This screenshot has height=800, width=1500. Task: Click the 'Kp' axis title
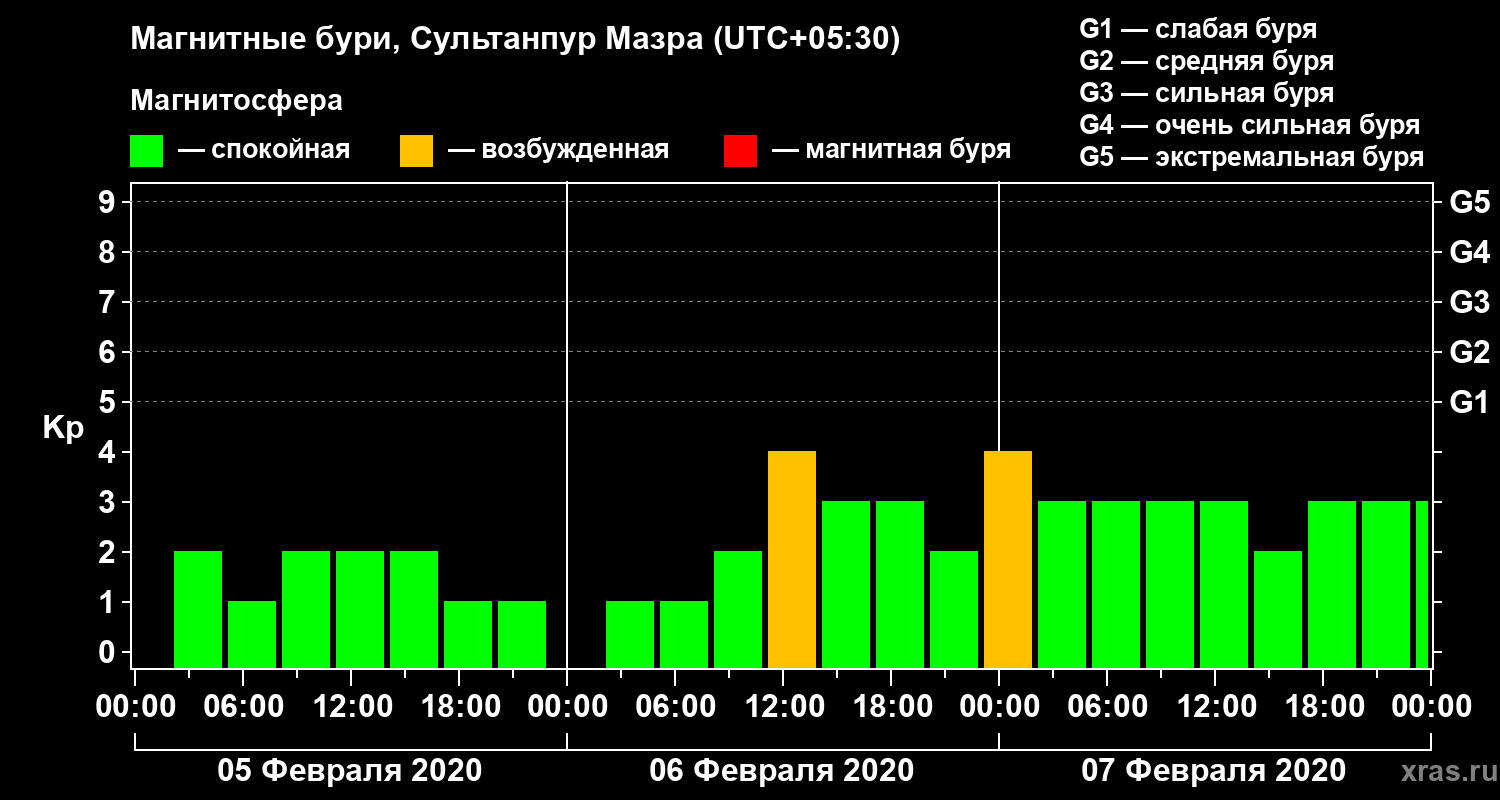63,427
